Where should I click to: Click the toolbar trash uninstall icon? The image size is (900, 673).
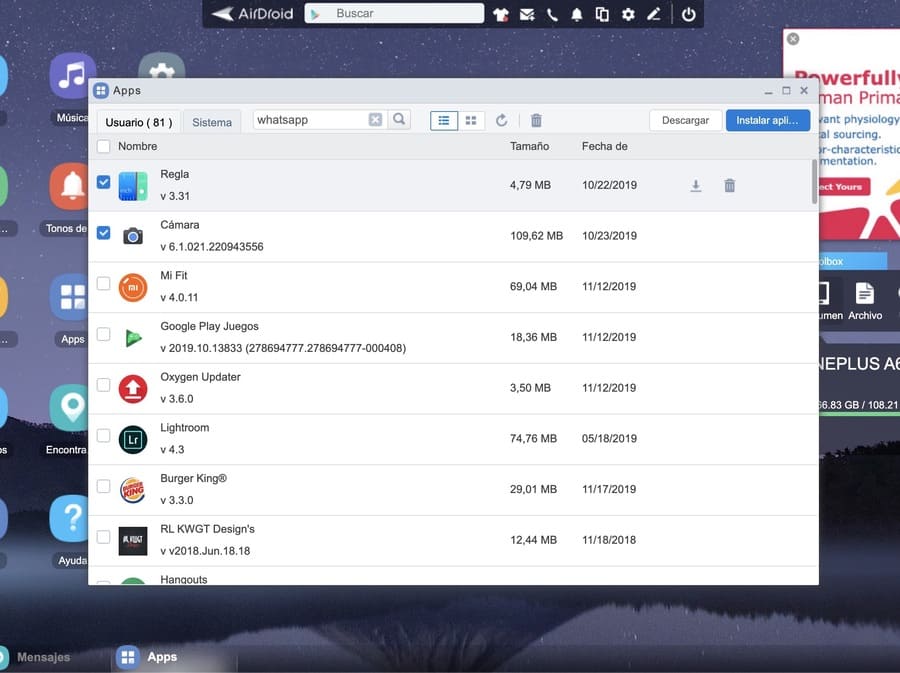(x=536, y=120)
